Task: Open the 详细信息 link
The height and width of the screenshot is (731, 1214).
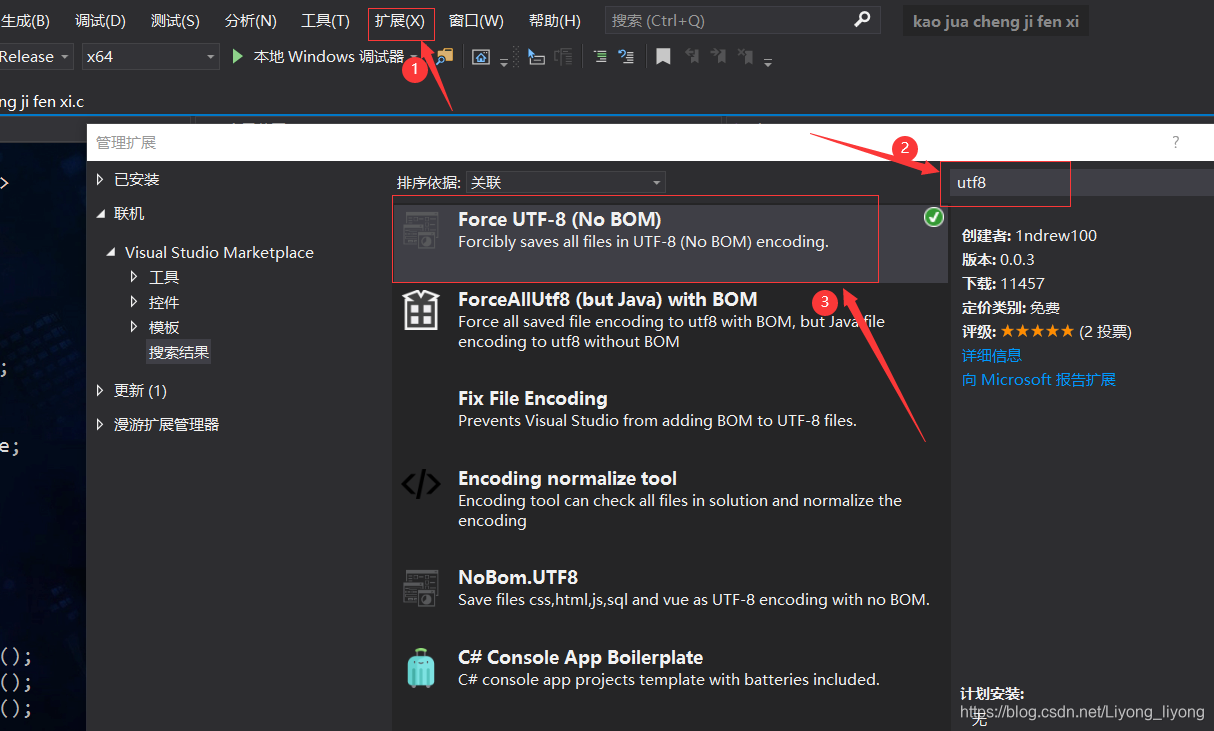Action: tap(991, 355)
